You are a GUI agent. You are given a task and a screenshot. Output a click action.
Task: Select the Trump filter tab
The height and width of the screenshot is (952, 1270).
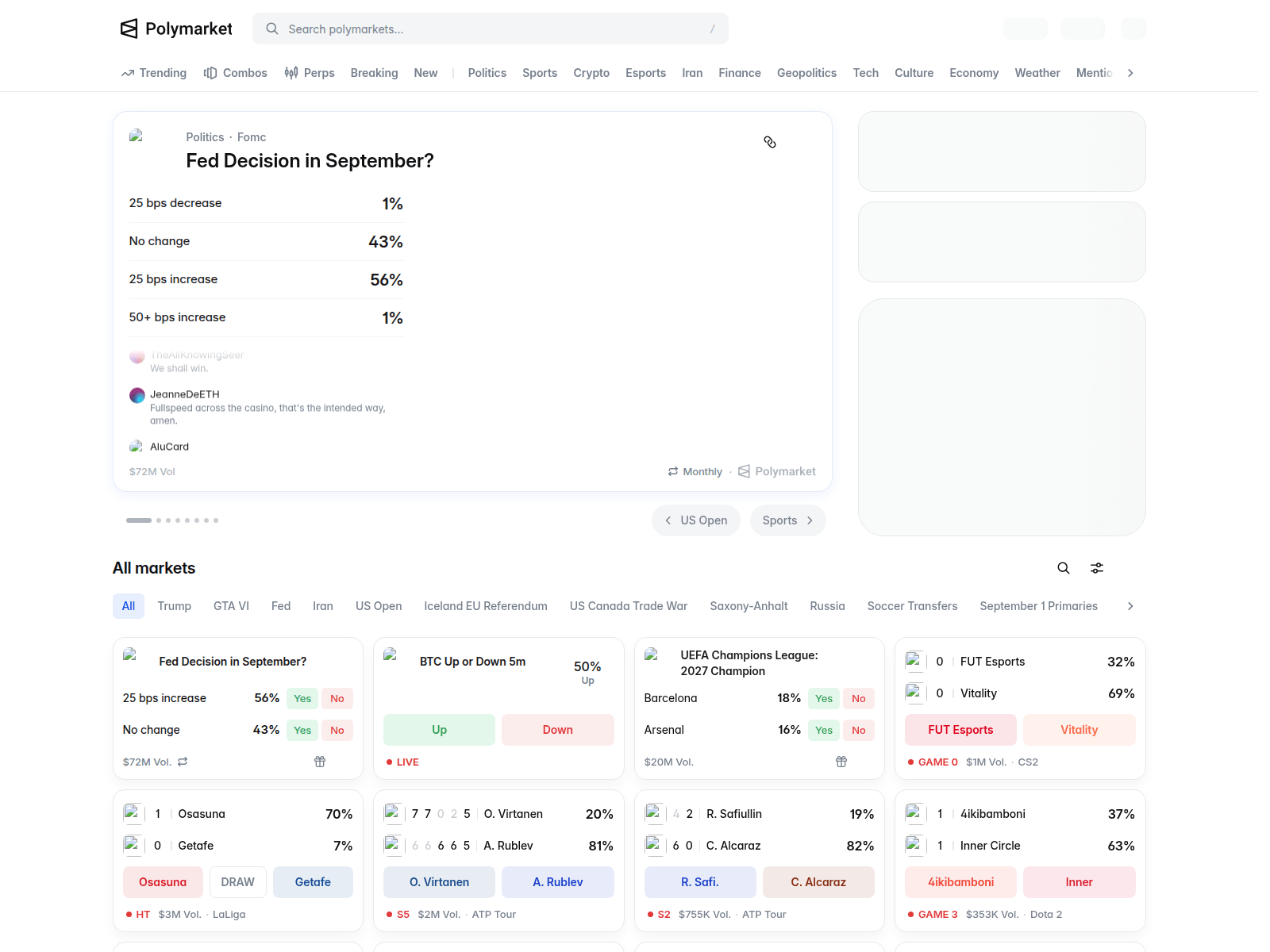pos(175,606)
